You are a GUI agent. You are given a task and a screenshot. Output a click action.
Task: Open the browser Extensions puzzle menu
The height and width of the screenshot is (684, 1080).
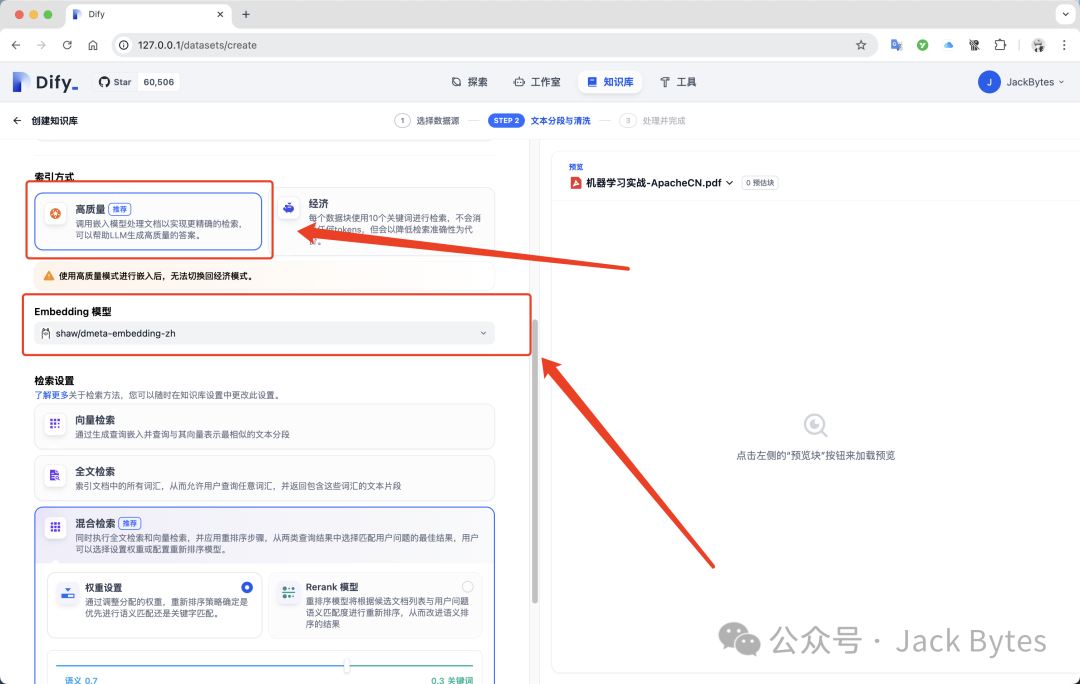[1000, 45]
